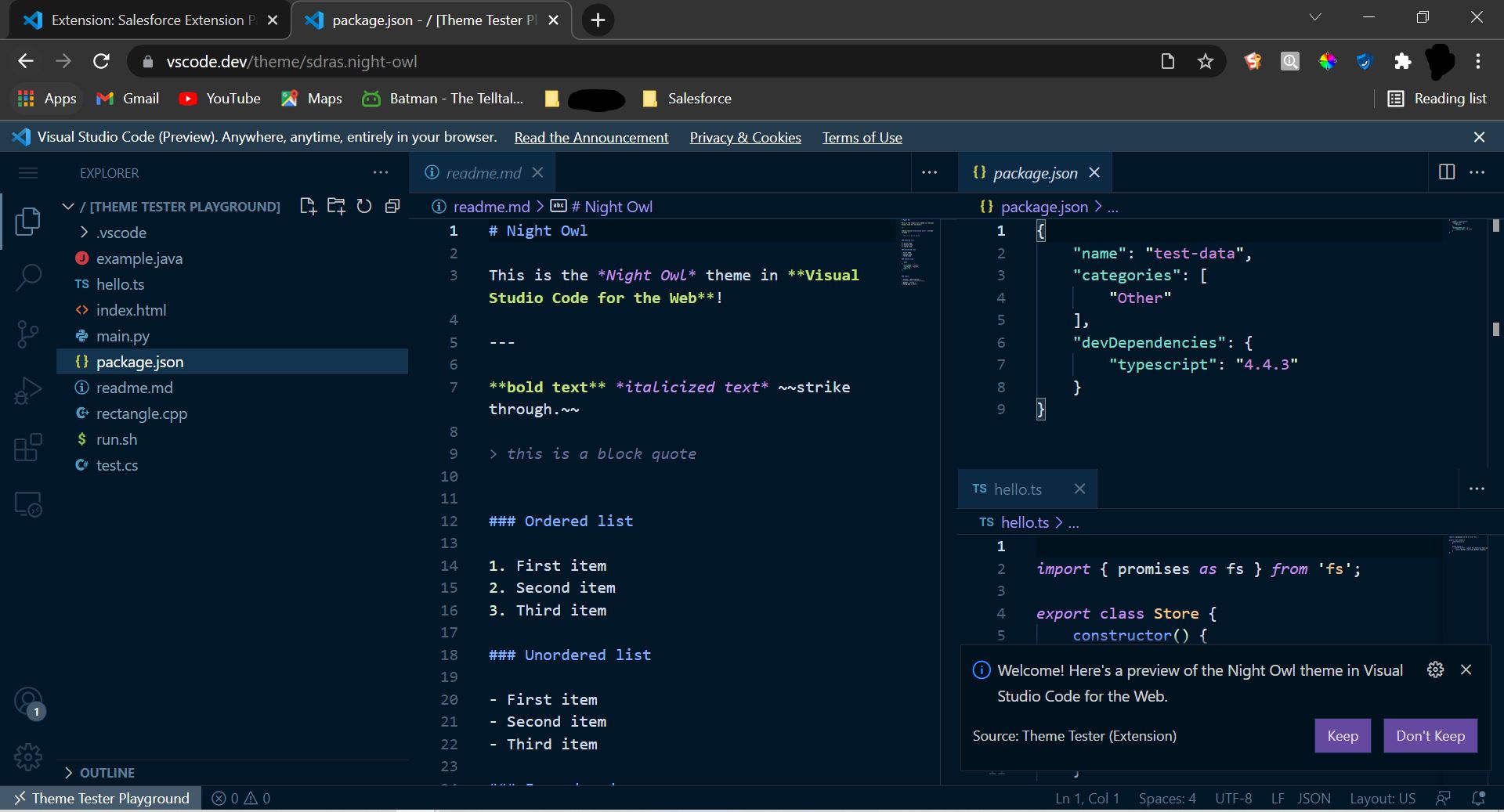Click Spaces: 4 indentation setting
The image size is (1504, 812).
click(x=1167, y=798)
